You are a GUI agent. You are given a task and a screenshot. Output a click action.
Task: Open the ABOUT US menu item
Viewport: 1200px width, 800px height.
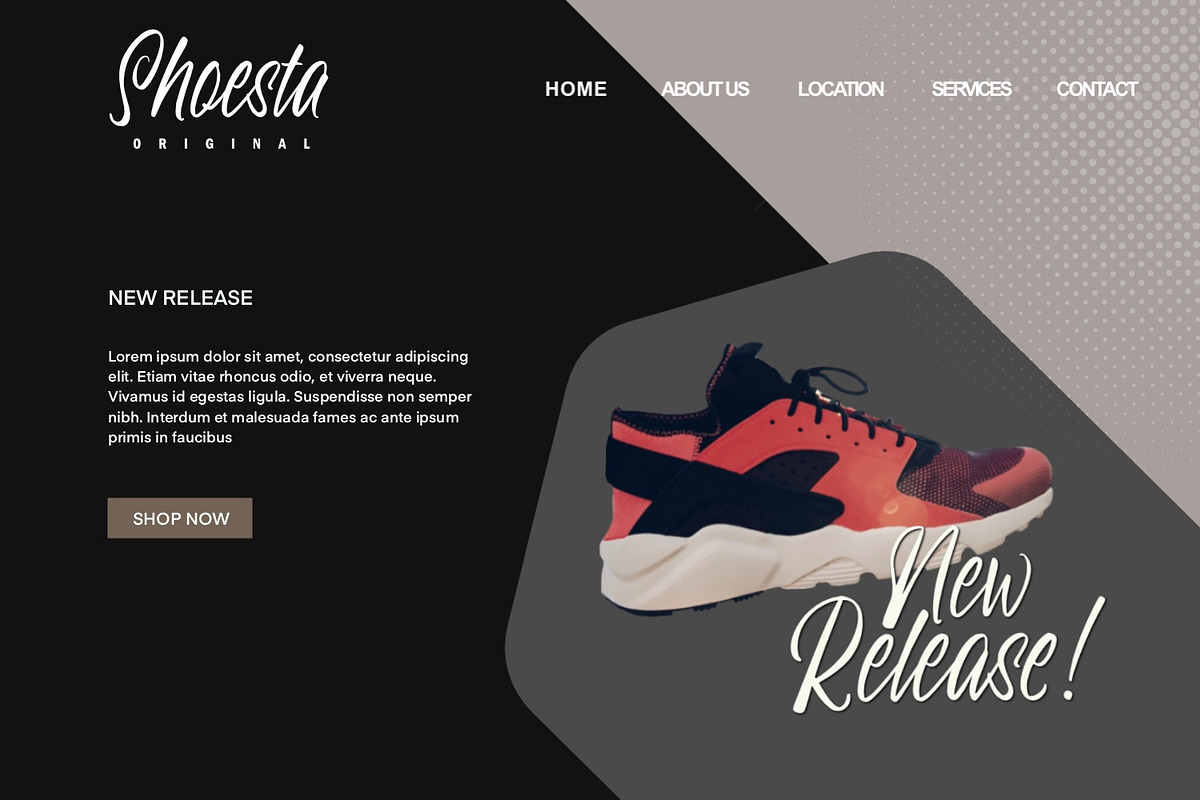(705, 89)
